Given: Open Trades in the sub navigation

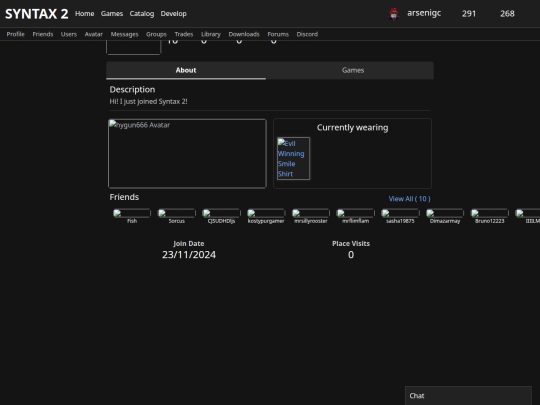Looking at the screenshot, I should [x=184, y=34].
